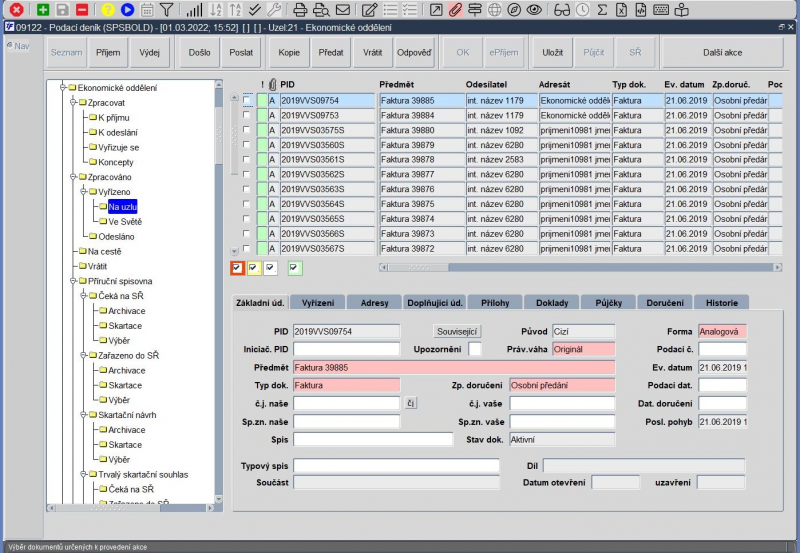Click the Související button
Screen dimensions: 800x553
coord(458,331)
